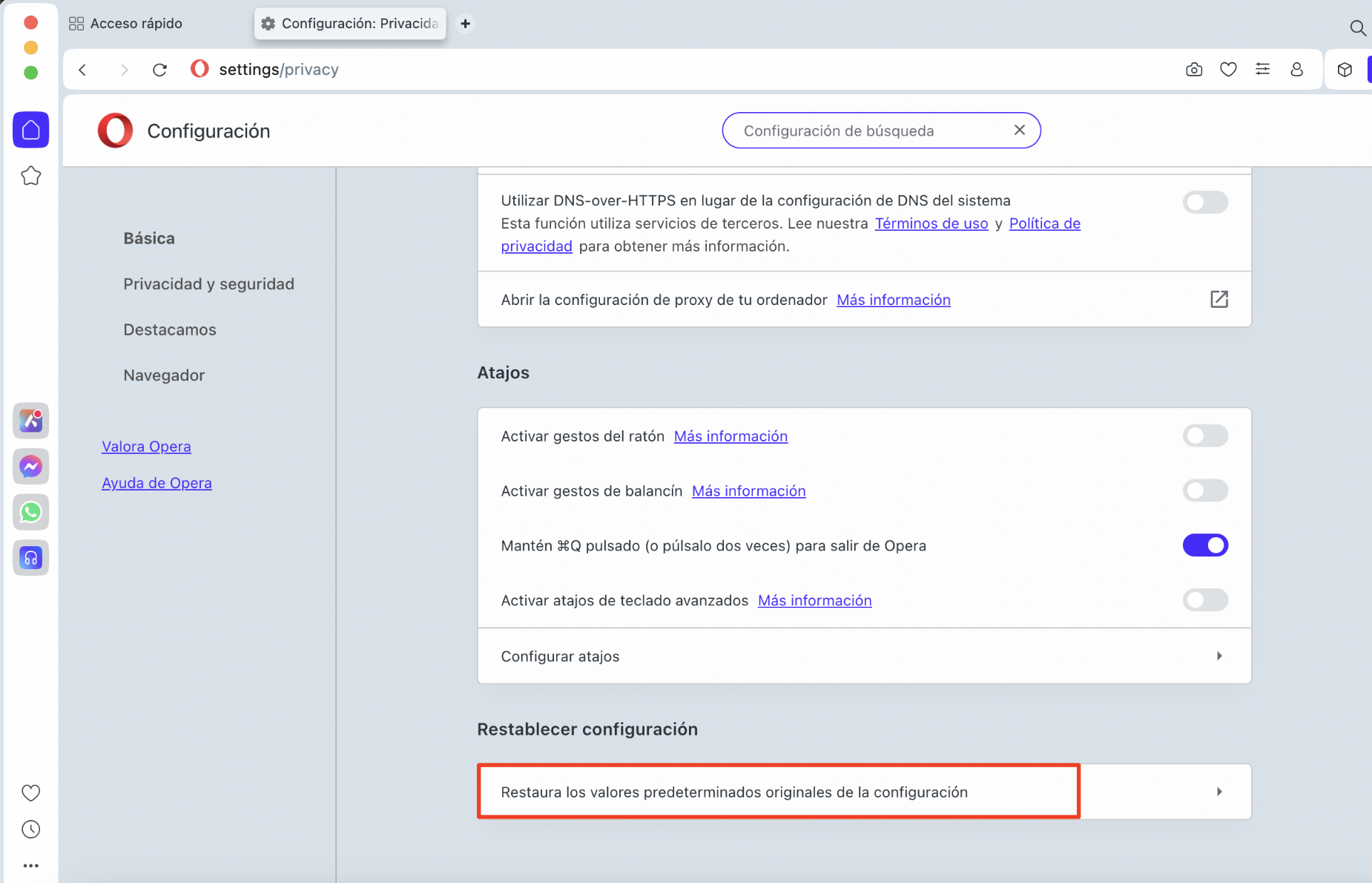The width and height of the screenshot is (1372, 883).
Task: Open the Navegador settings section
Action: tap(164, 375)
